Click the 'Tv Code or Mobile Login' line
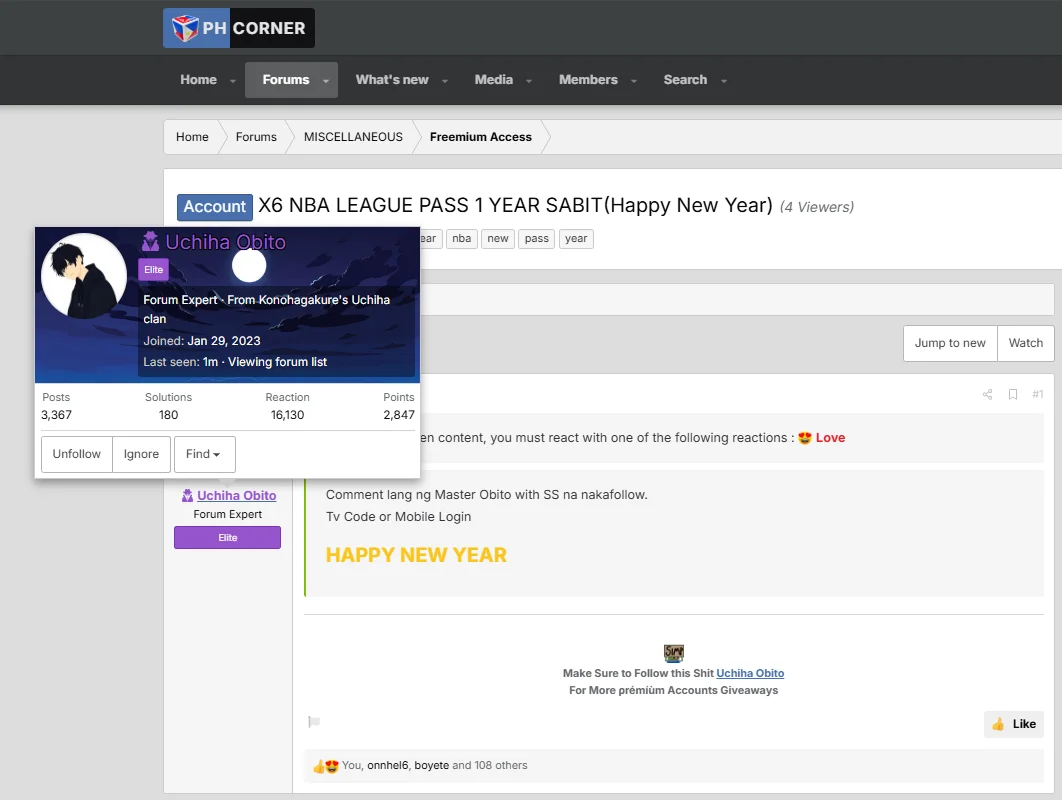The image size is (1062, 800). point(398,516)
